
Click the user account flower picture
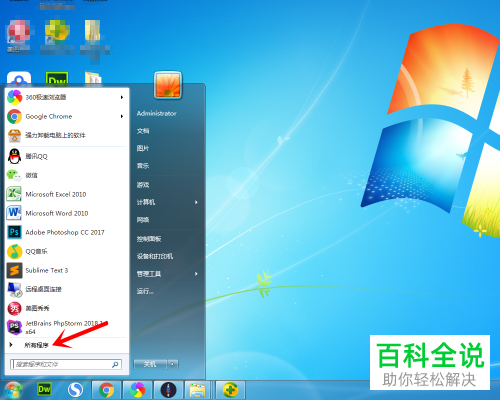click(168, 85)
